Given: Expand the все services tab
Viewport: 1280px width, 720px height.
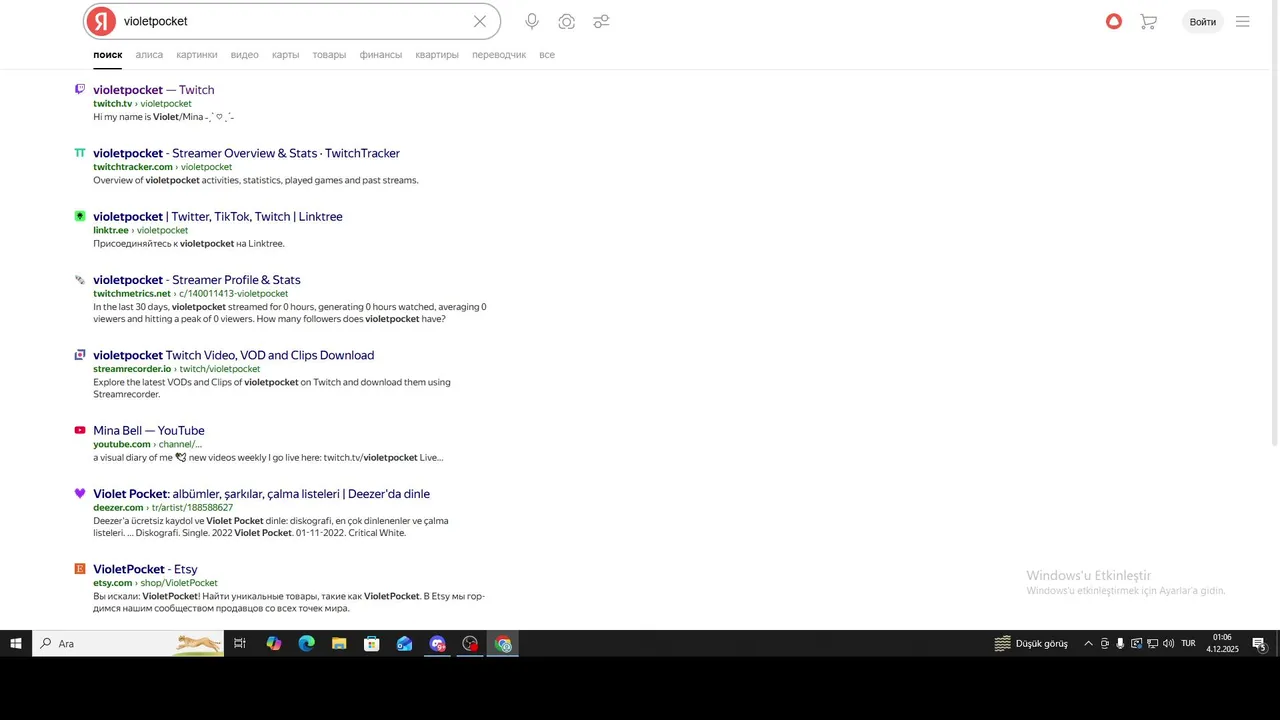Looking at the screenshot, I should coord(547,55).
